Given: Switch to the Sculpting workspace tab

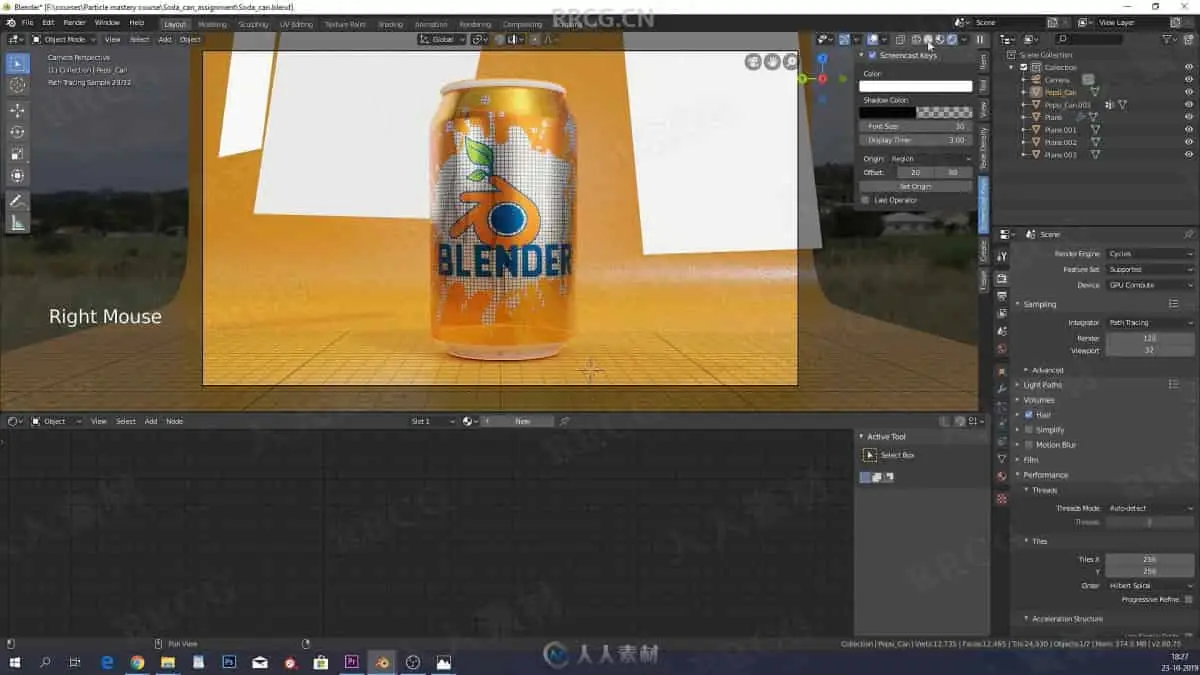Looking at the screenshot, I should [x=253, y=24].
